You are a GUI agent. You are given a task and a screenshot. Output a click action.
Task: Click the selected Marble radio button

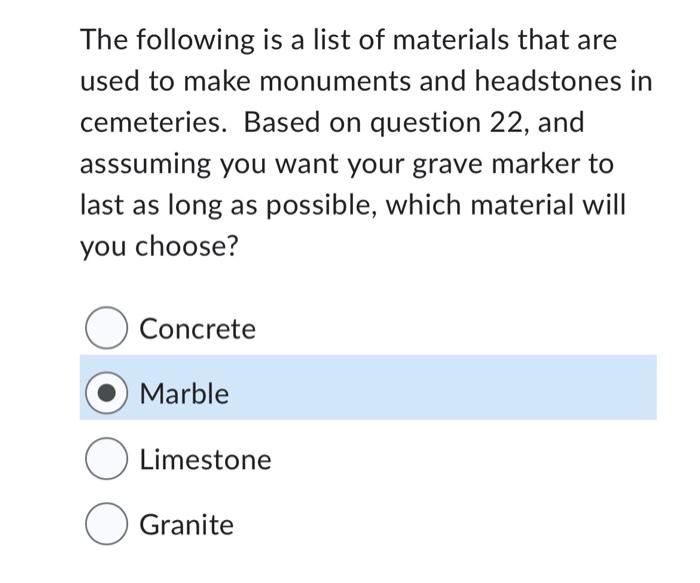click(106, 393)
